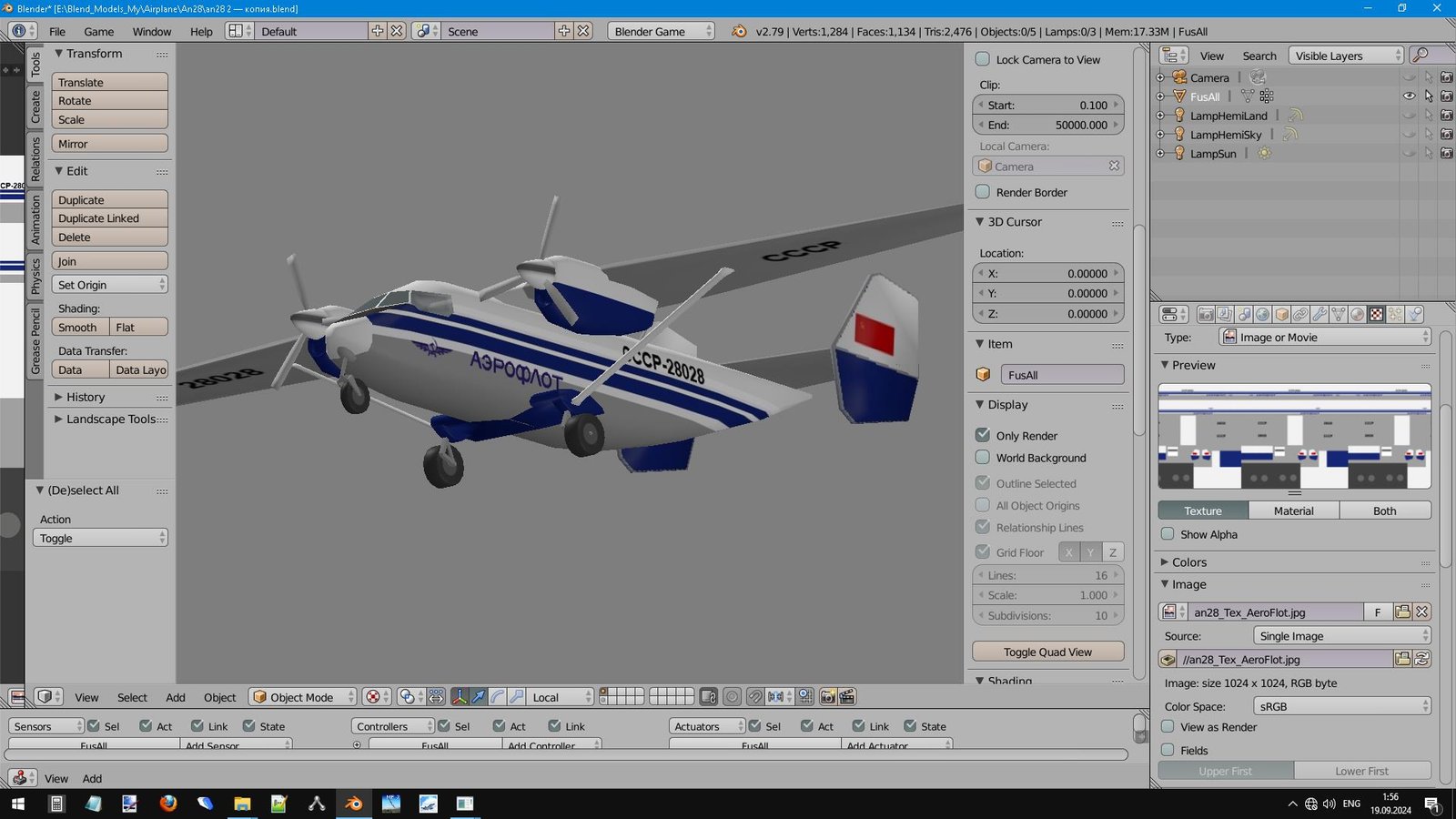Screen dimensions: 1456x819
Task: Open the Mesh Data triangle icon
Action: tap(1339, 315)
